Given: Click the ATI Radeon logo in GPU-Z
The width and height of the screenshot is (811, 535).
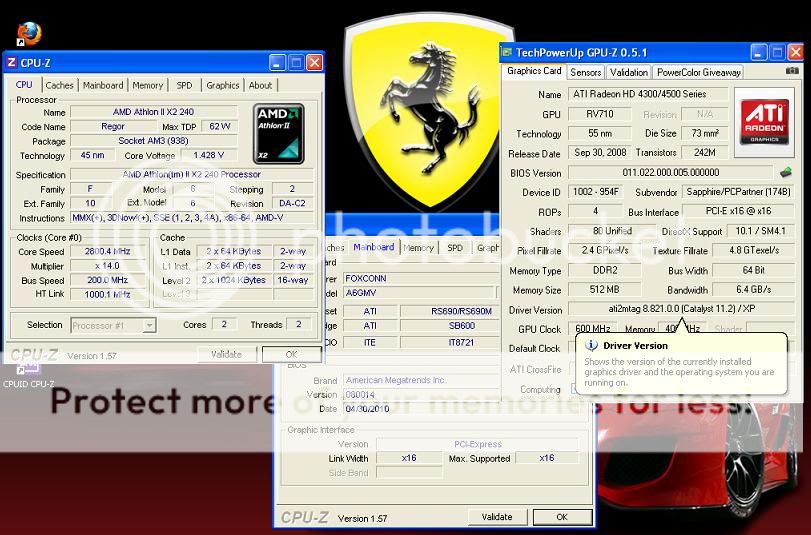Looking at the screenshot, I should point(764,123).
